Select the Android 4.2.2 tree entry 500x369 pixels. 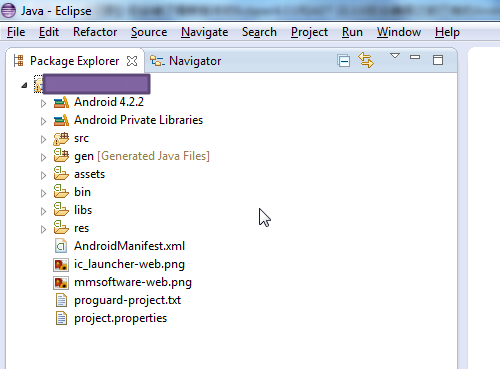(x=109, y=102)
